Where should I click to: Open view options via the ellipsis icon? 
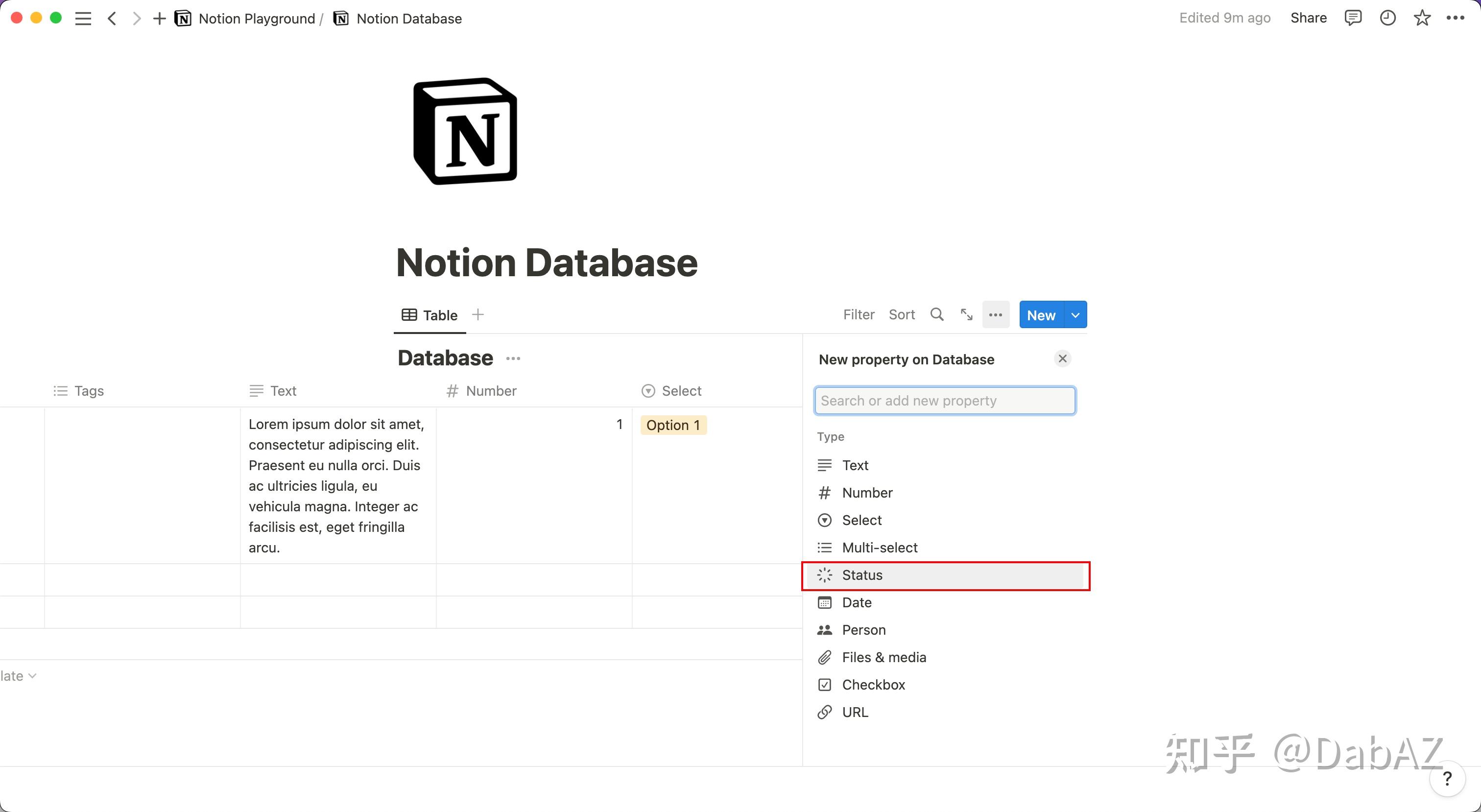point(996,314)
